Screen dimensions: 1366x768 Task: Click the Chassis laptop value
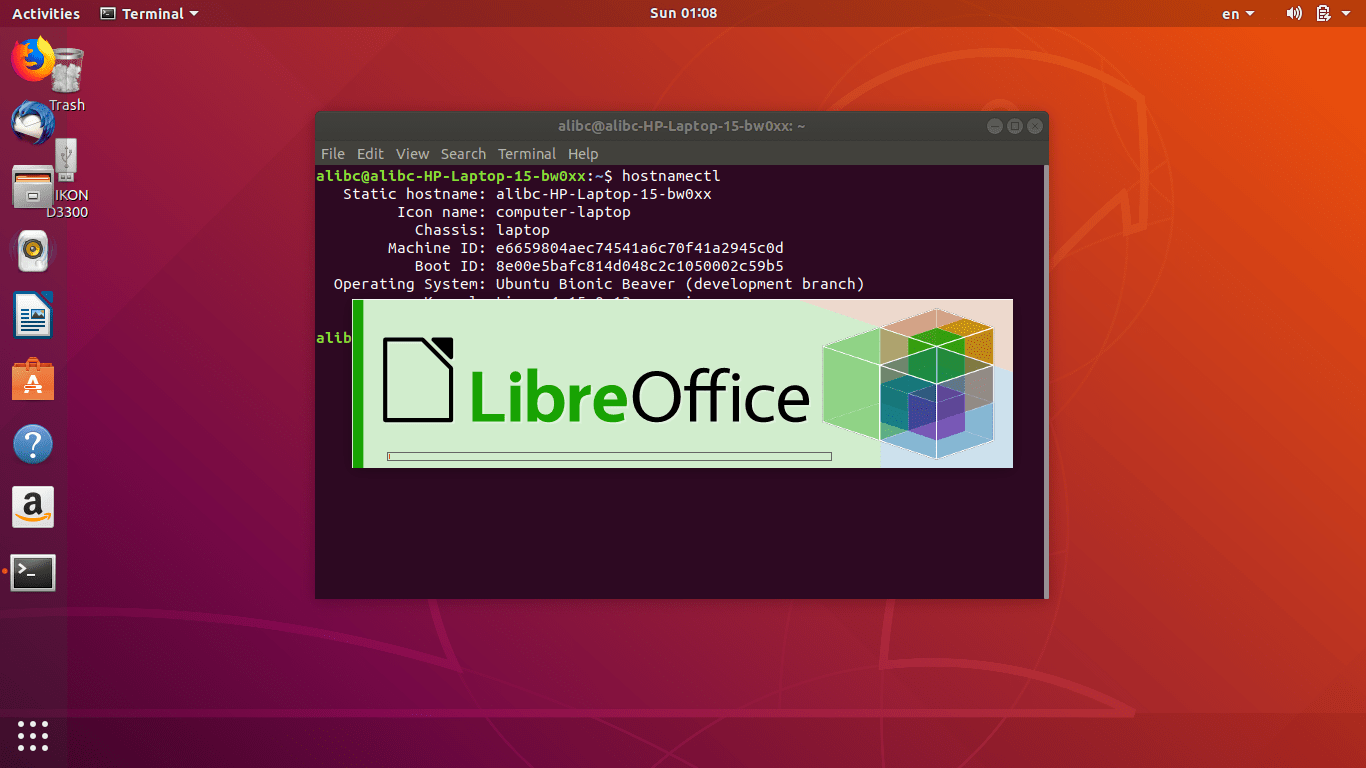tap(523, 230)
